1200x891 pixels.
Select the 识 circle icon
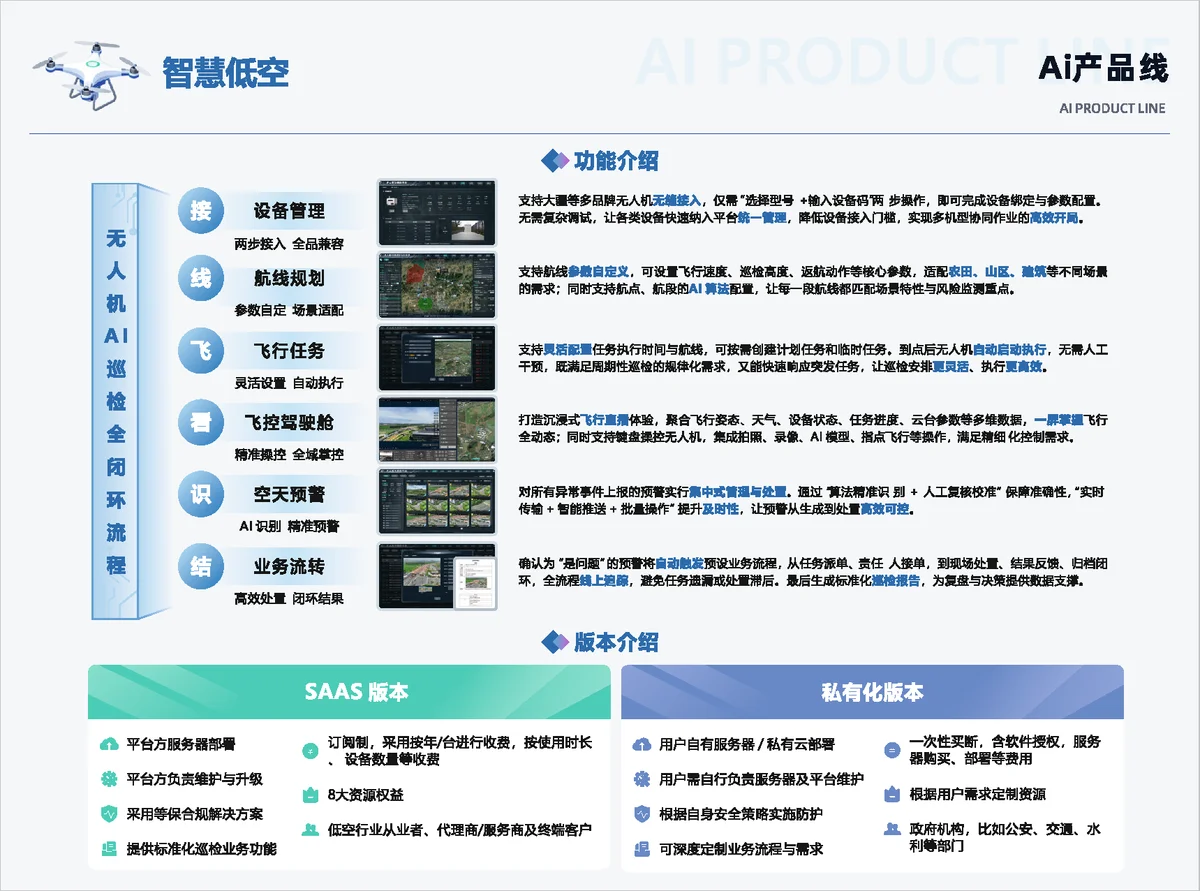click(200, 494)
